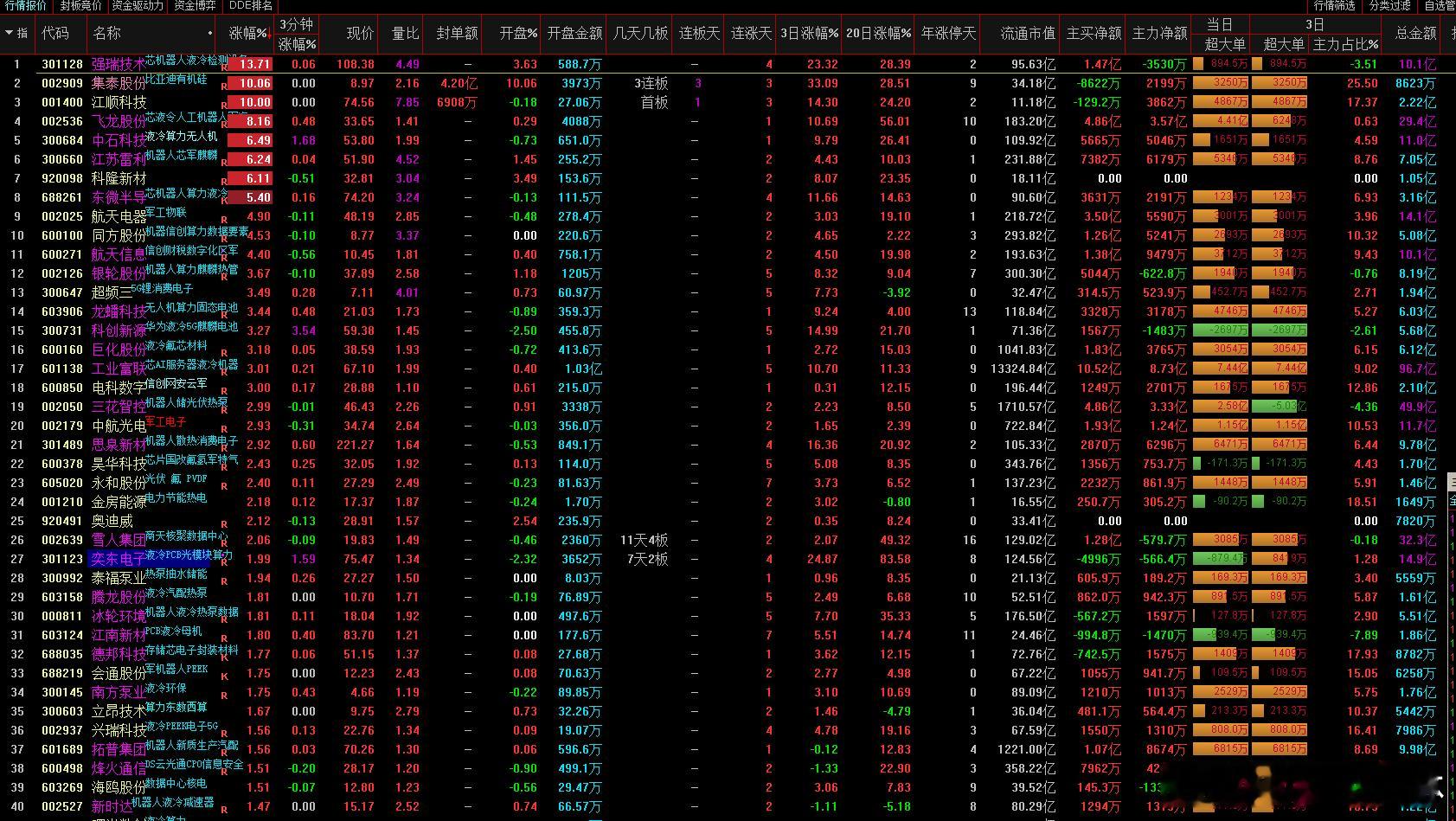The height and width of the screenshot is (821, 1456).
Task: Click stock code 600100
Action: pos(62,235)
